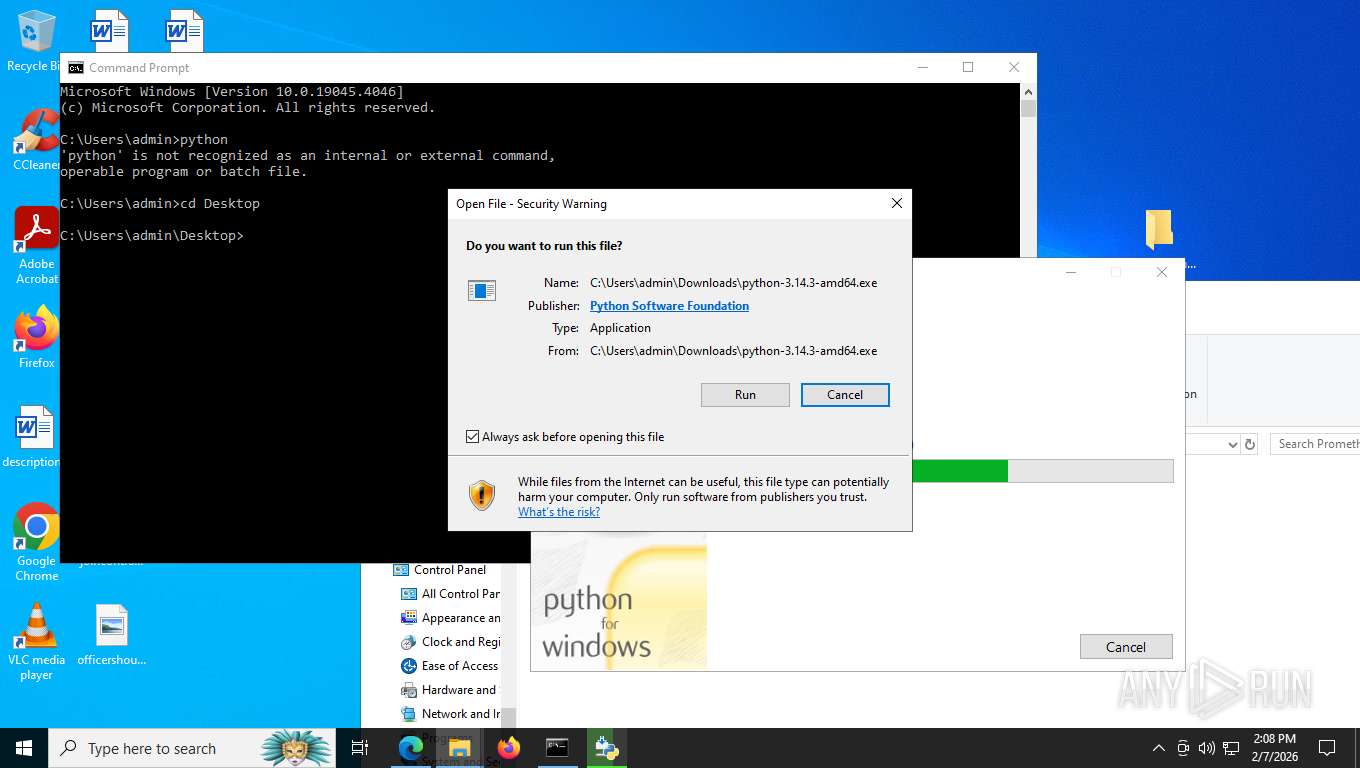The image size is (1360, 768).
Task: Launch CCleaner from the desktop
Action: pos(37,140)
